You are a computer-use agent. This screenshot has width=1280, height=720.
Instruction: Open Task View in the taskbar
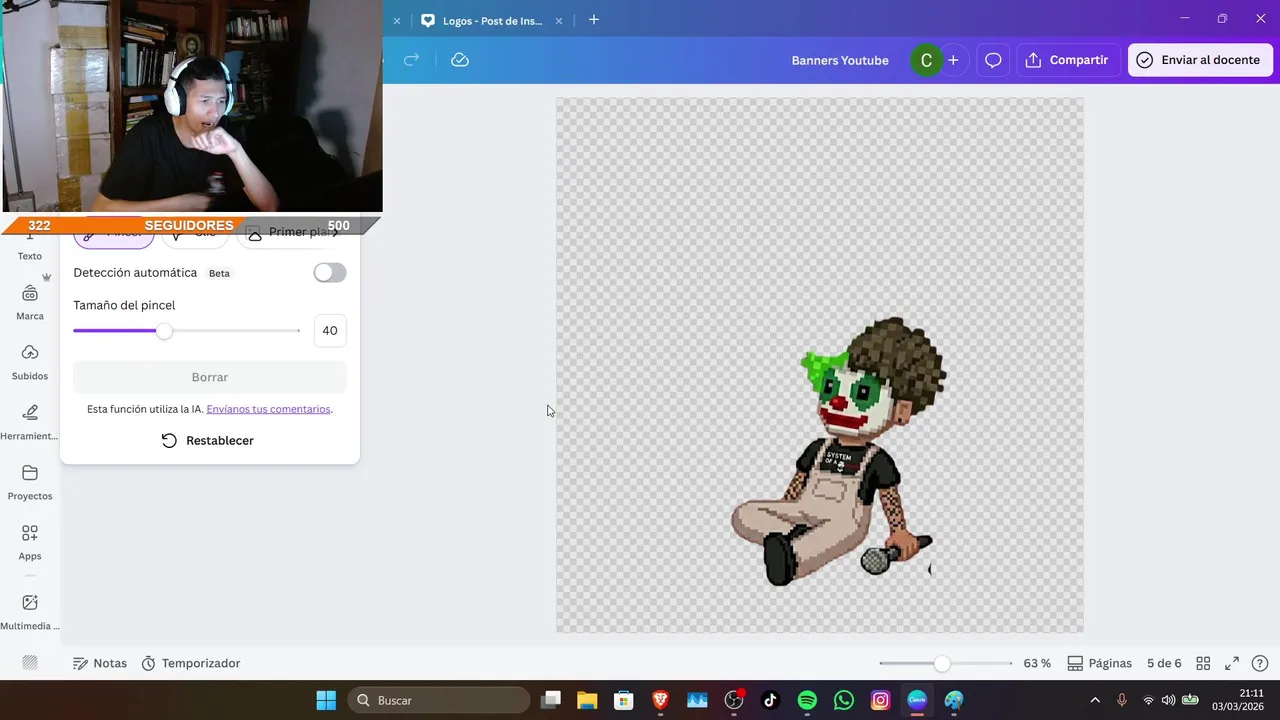coord(551,700)
